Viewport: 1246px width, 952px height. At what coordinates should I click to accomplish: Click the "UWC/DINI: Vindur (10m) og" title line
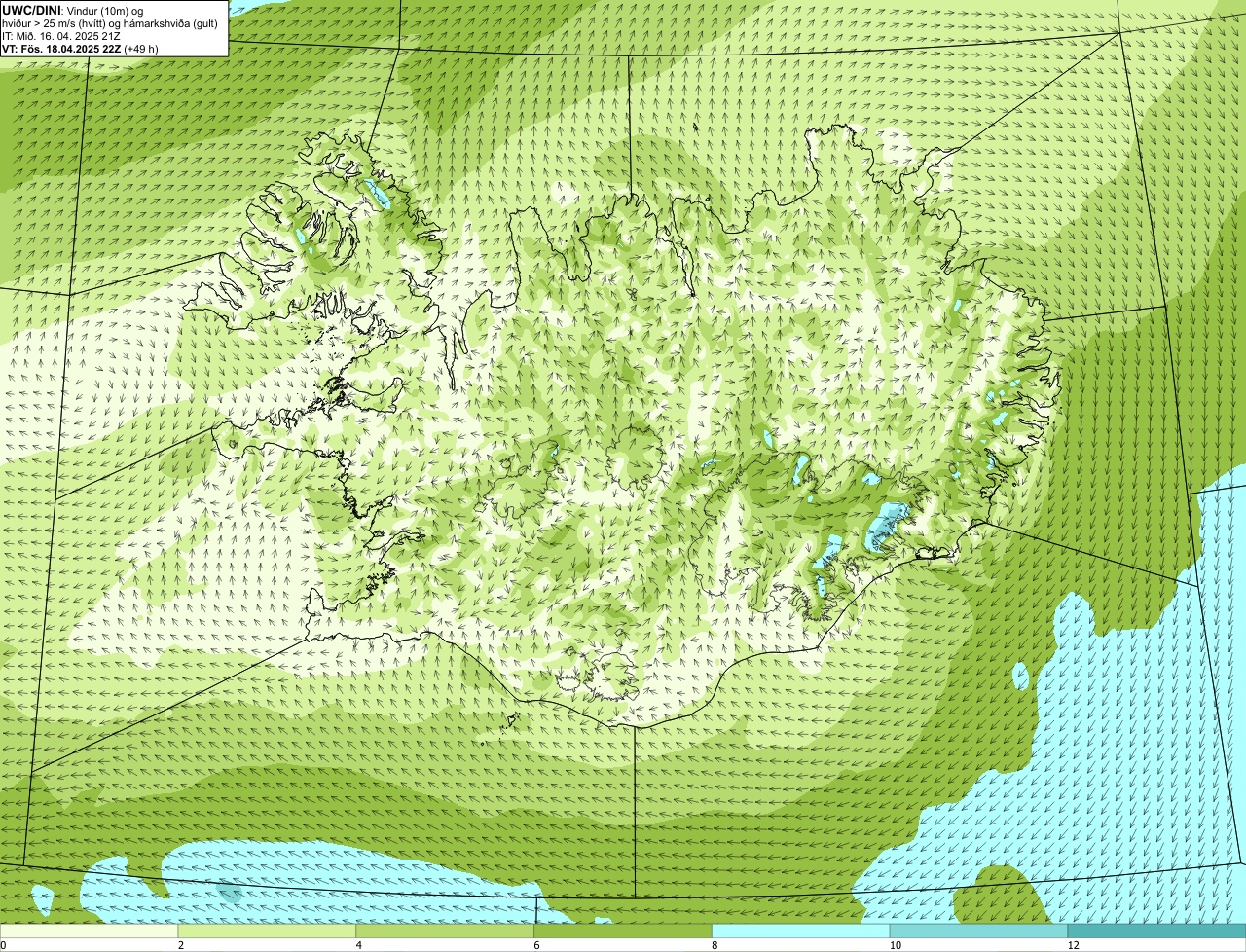click(73, 10)
